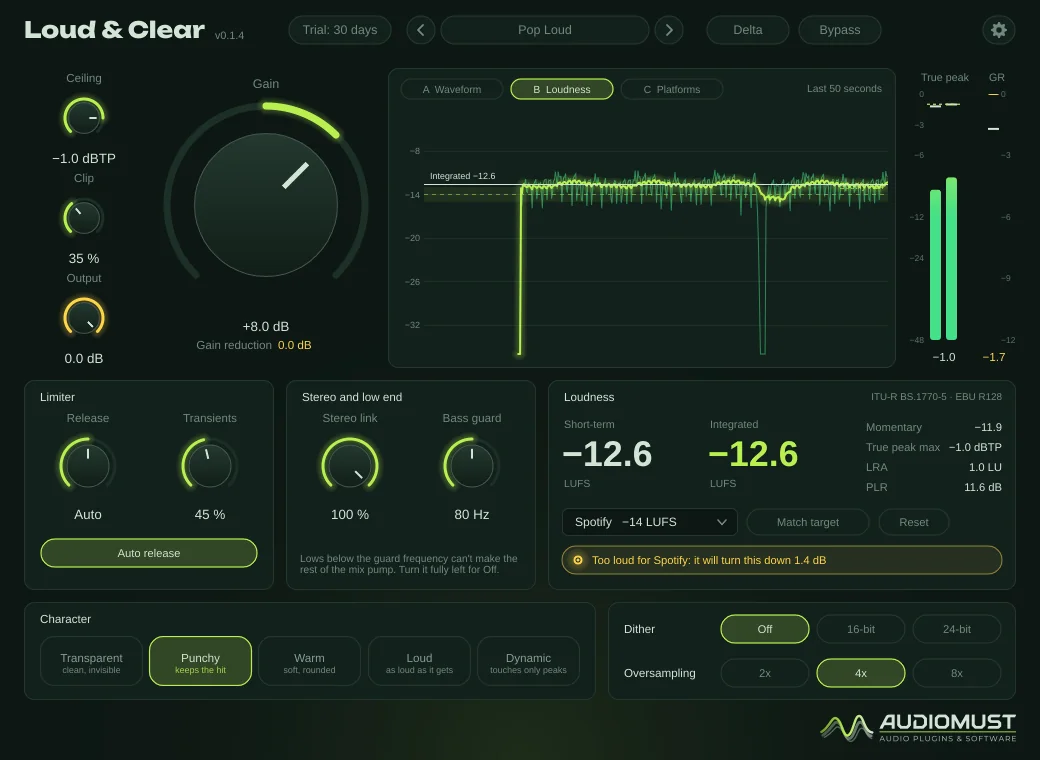Reset the loudness measurement
The height and width of the screenshot is (760, 1040).
point(913,522)
